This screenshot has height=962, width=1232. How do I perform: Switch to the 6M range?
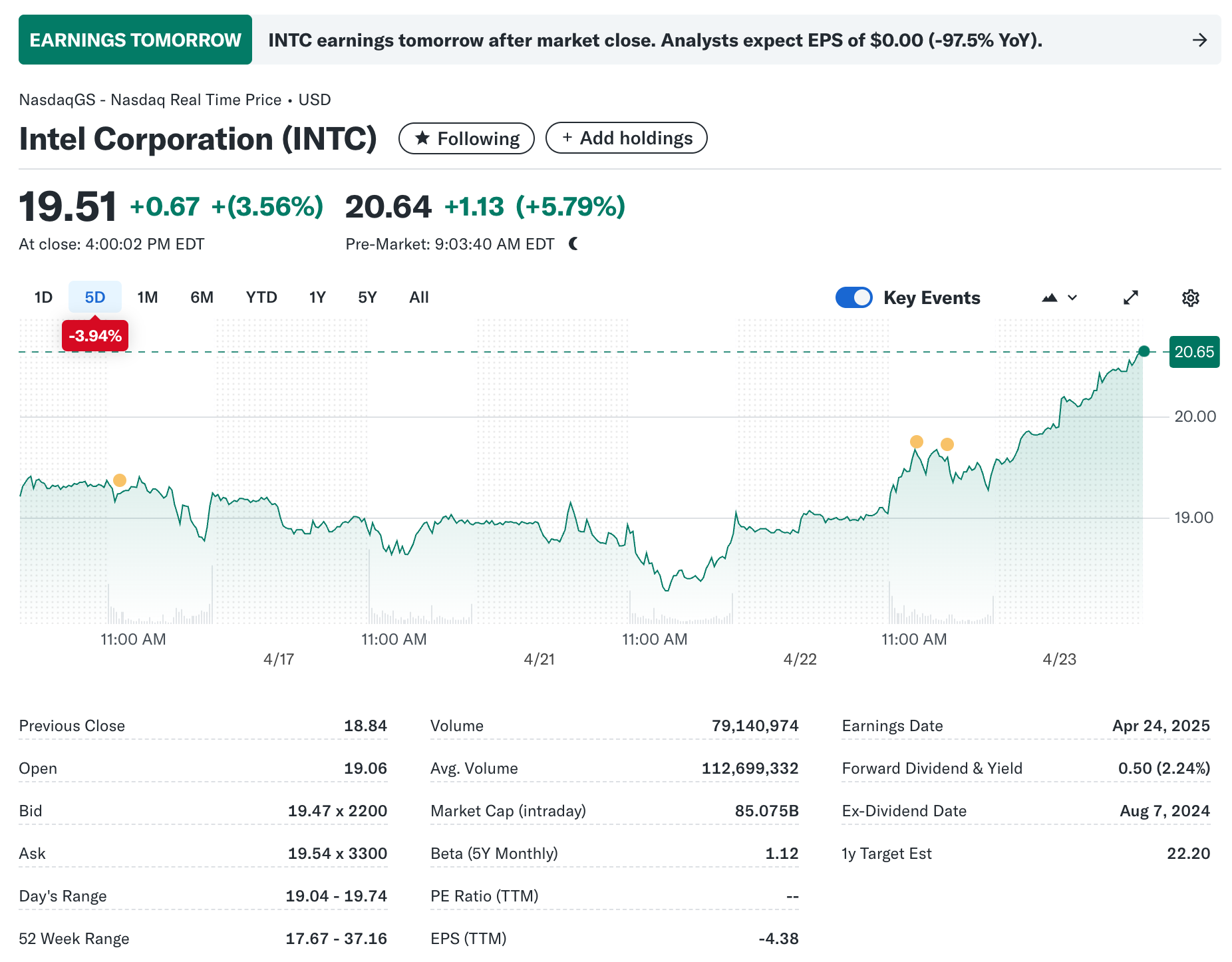[x=202, y=297]
